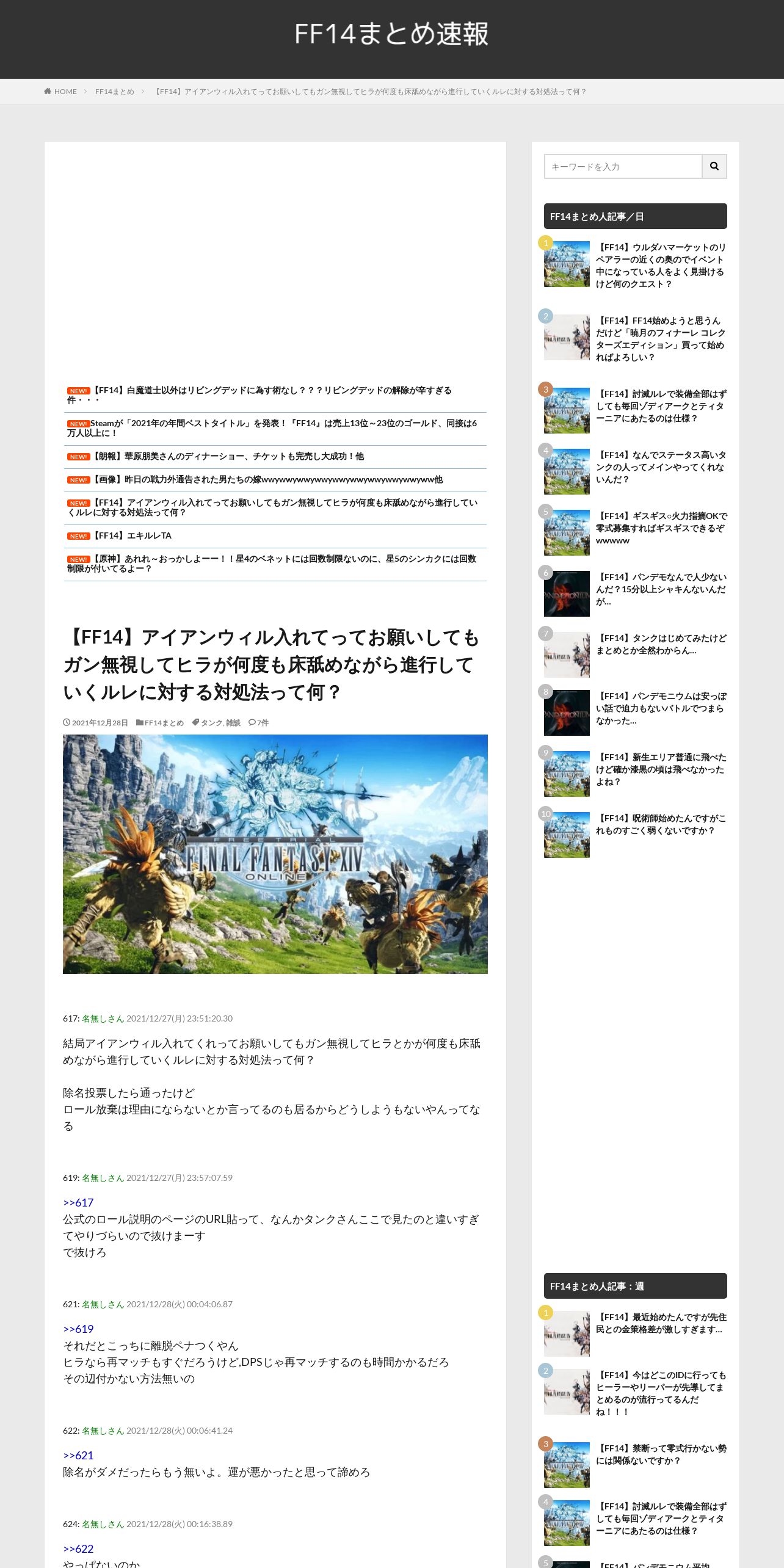The height and width of the screenshot is (1568, 784).
Task: Open weekly ranking 2 ヒーラーやリーパーが先導 article
Action: (661, 1393)
